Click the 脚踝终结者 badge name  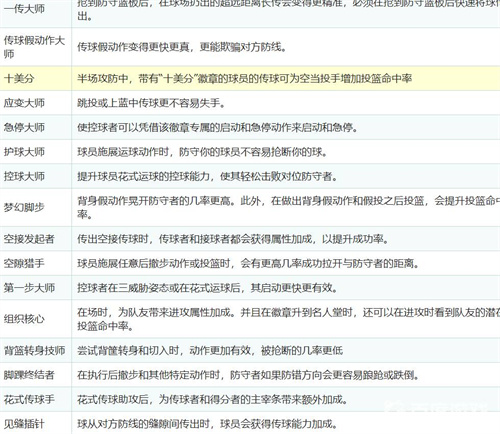coord(29,375)
